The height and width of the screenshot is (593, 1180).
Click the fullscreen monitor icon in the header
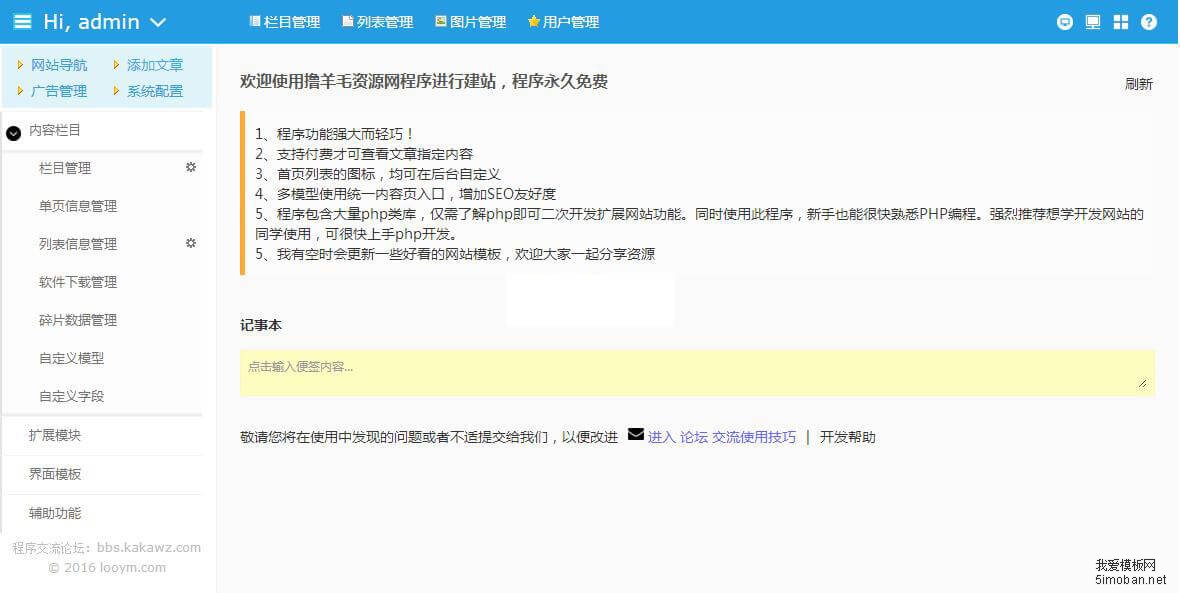coord(1092,21)
